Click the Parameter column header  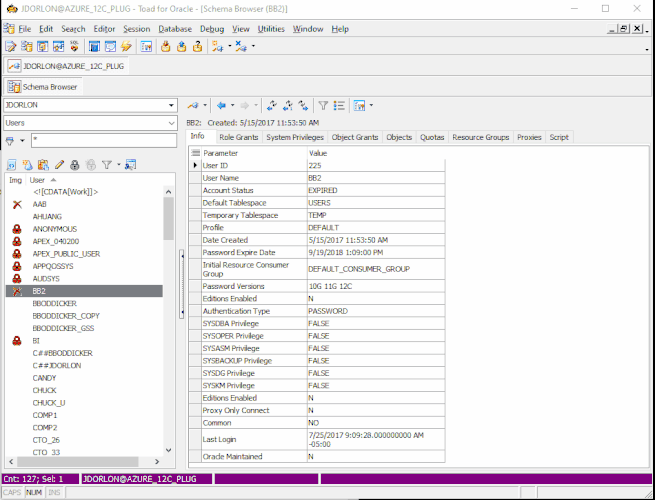point(254,153)
